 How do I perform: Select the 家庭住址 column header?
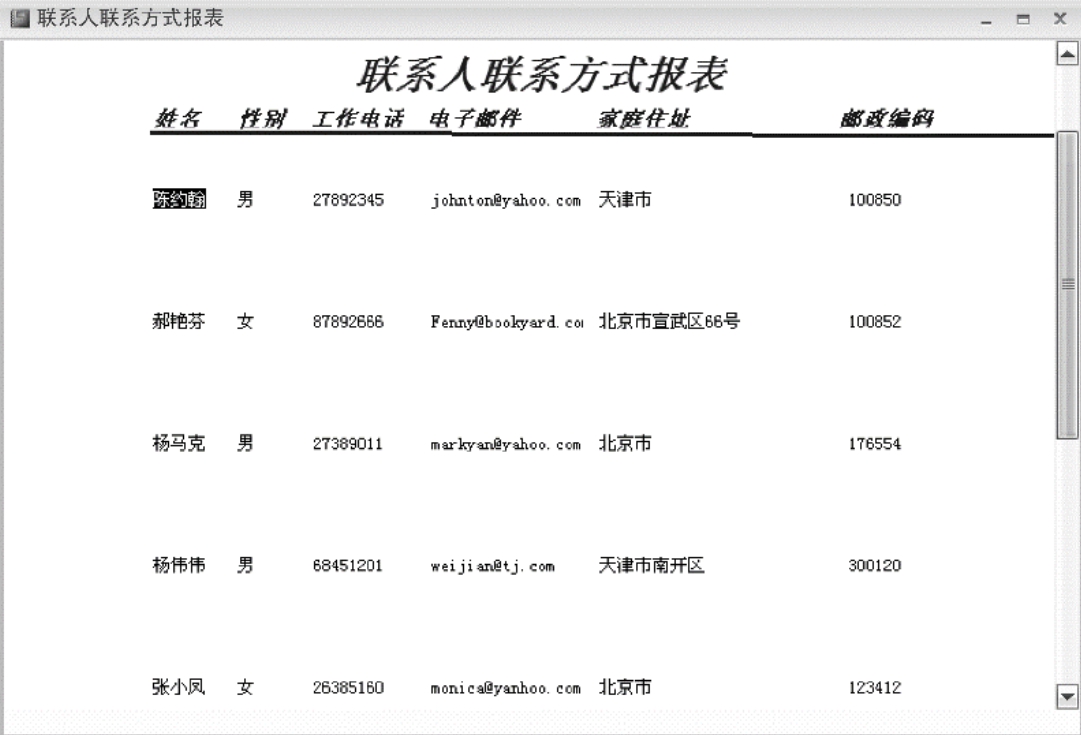coord(643,119)
